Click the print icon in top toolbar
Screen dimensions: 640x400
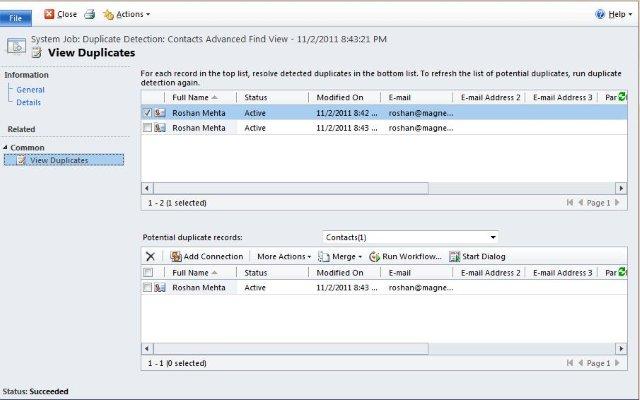[89, 15]
